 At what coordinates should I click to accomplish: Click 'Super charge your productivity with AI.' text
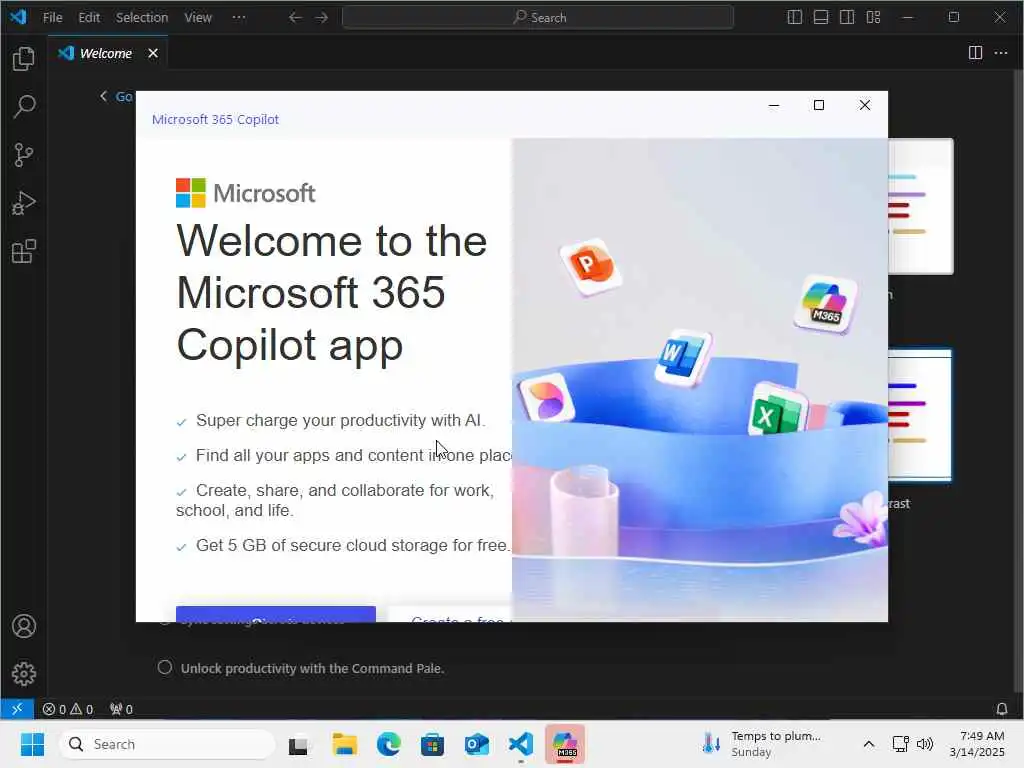click(x=340, y=421)
